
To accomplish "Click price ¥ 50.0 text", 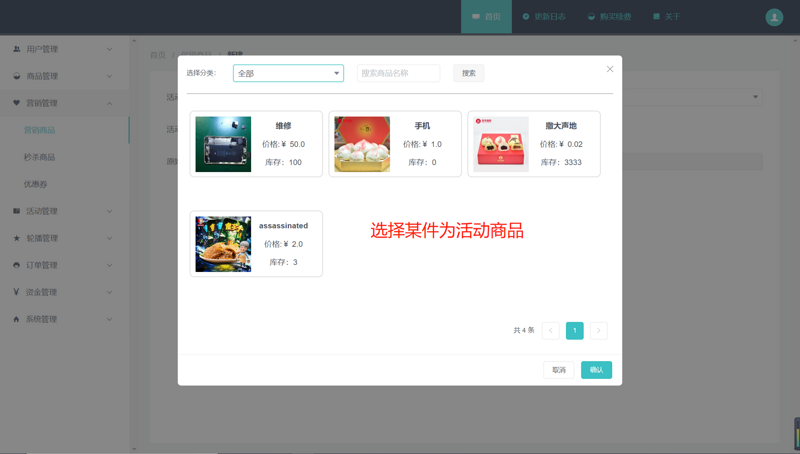I will (283, 144).
